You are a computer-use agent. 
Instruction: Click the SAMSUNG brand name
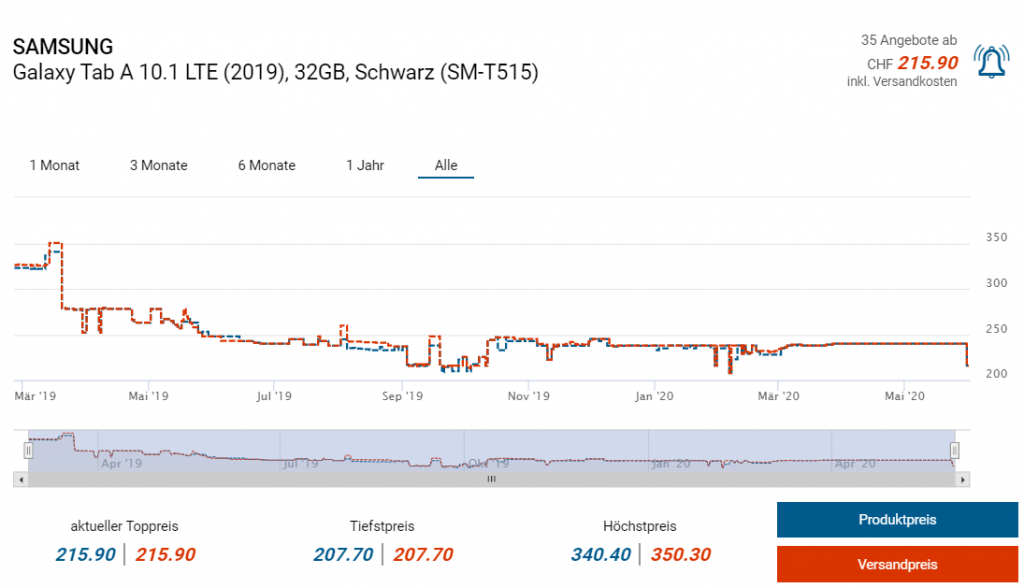[63, 47]
